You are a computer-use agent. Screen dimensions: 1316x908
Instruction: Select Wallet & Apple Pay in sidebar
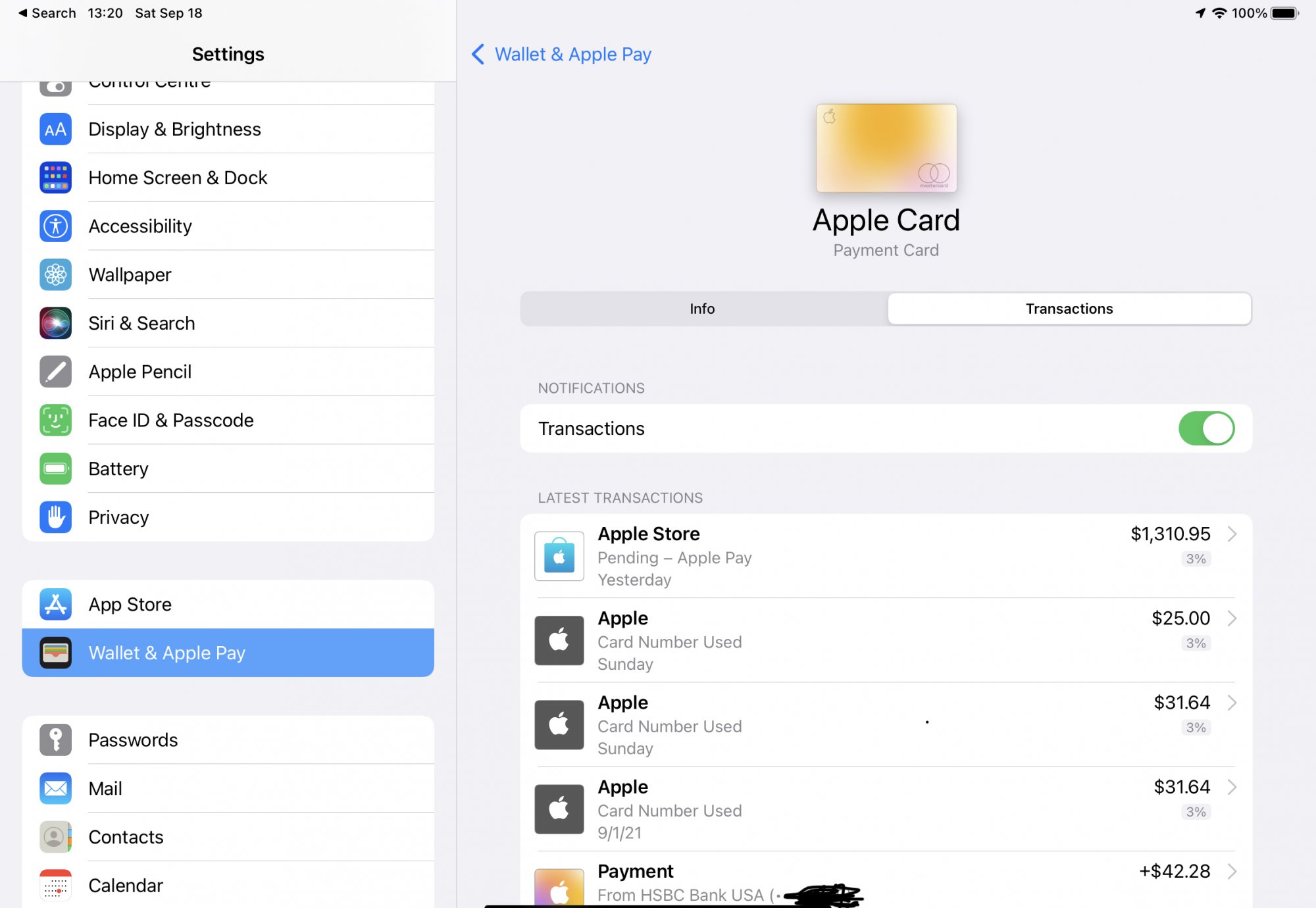point(228,653)
